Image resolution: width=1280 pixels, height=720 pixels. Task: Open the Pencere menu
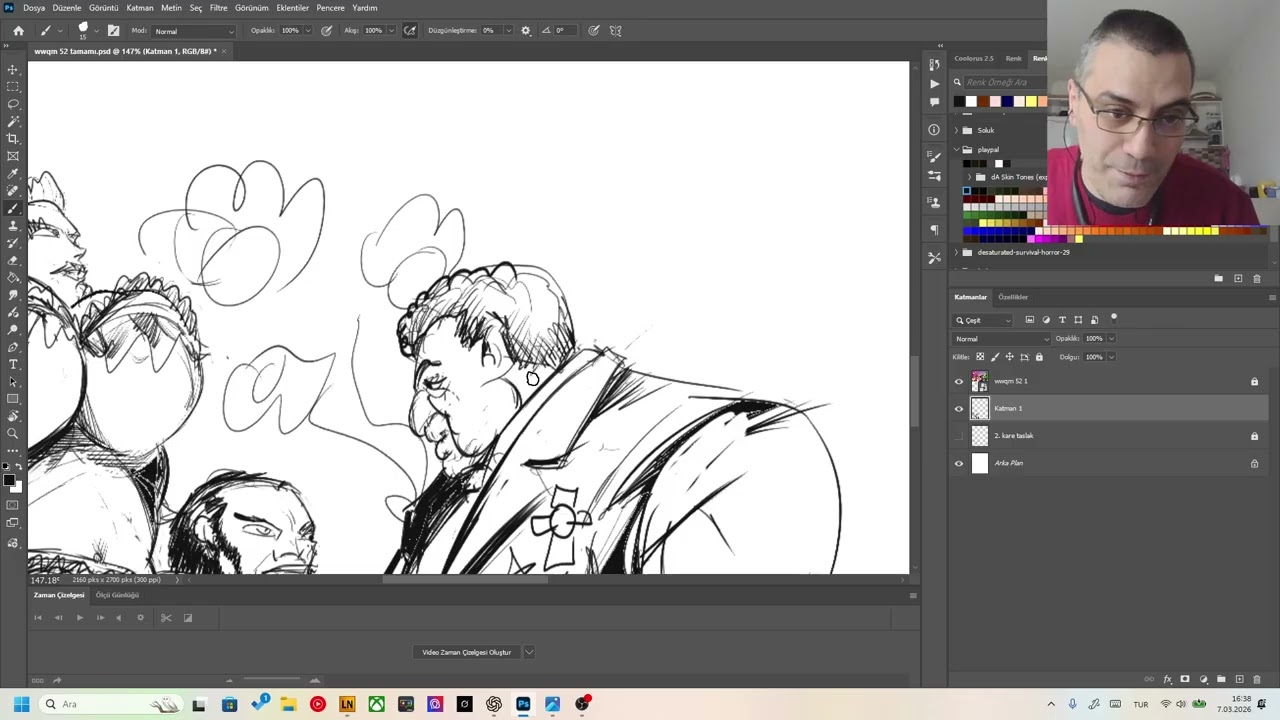coord(330,8)
